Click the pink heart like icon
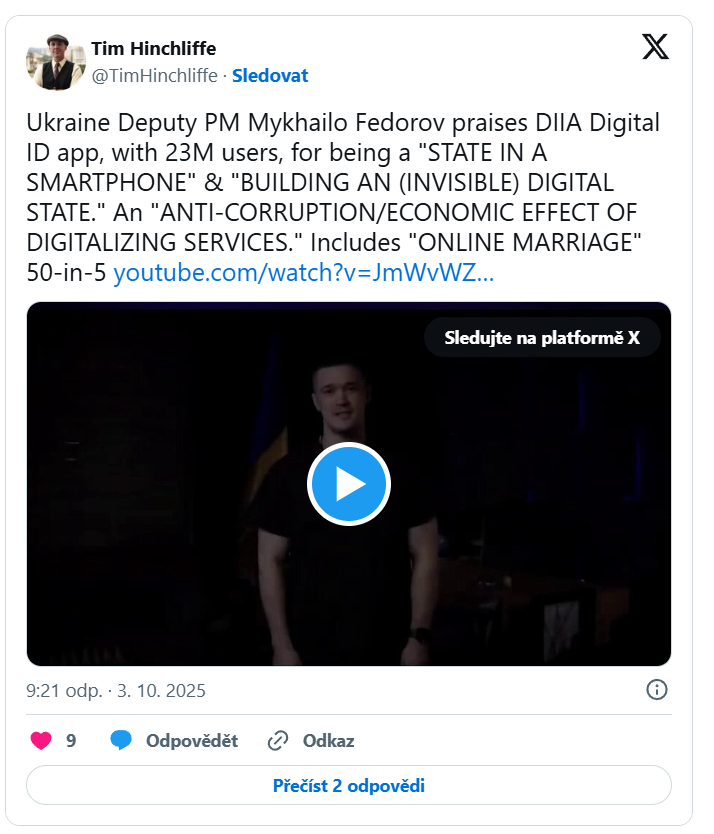 [x=41, y=740]
